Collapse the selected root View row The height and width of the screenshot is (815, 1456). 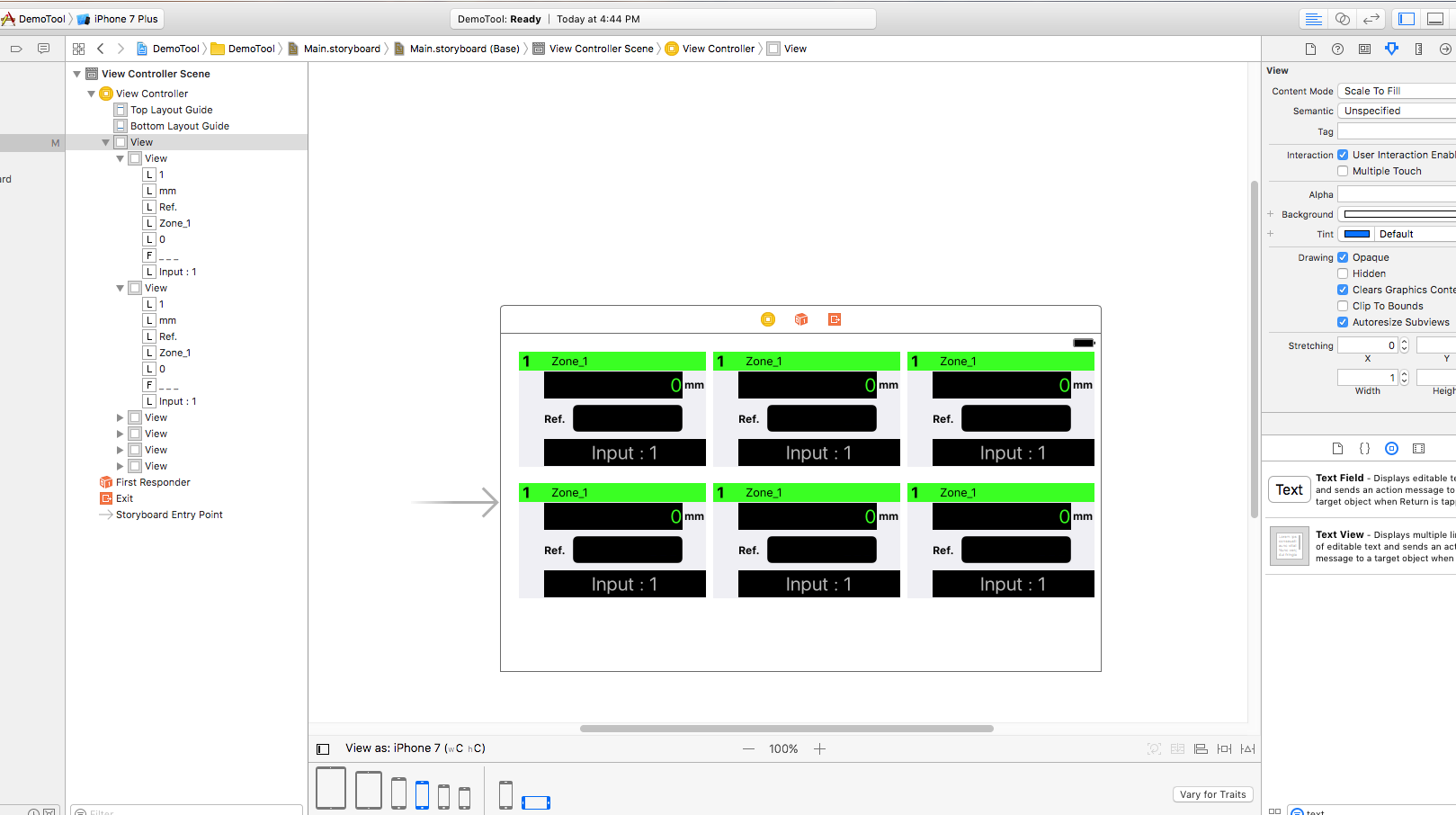(105, 142)
